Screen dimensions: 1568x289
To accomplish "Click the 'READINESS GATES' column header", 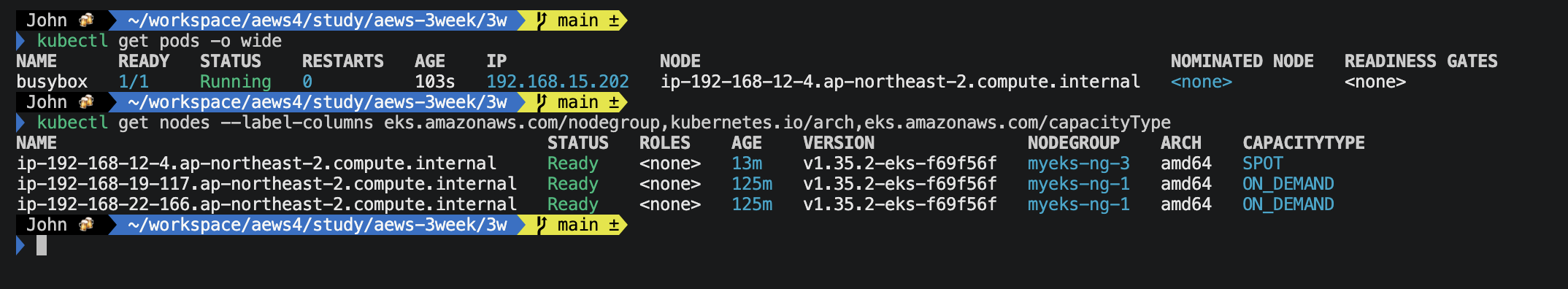I will point(1421,61).
